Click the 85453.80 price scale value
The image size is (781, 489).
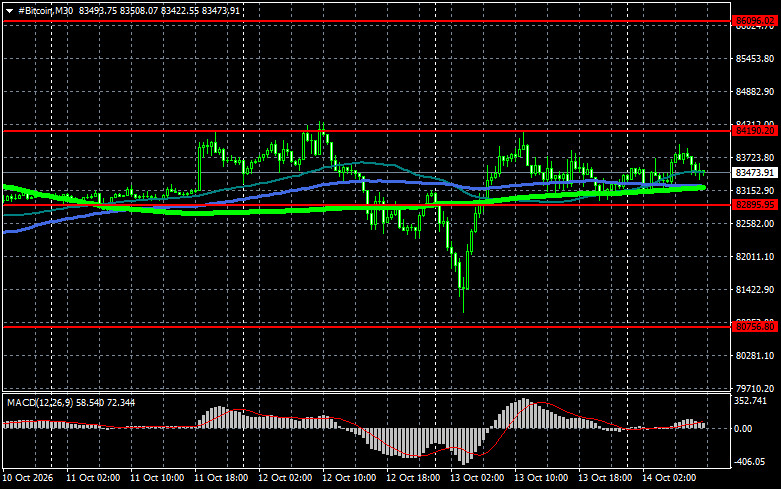755,59
